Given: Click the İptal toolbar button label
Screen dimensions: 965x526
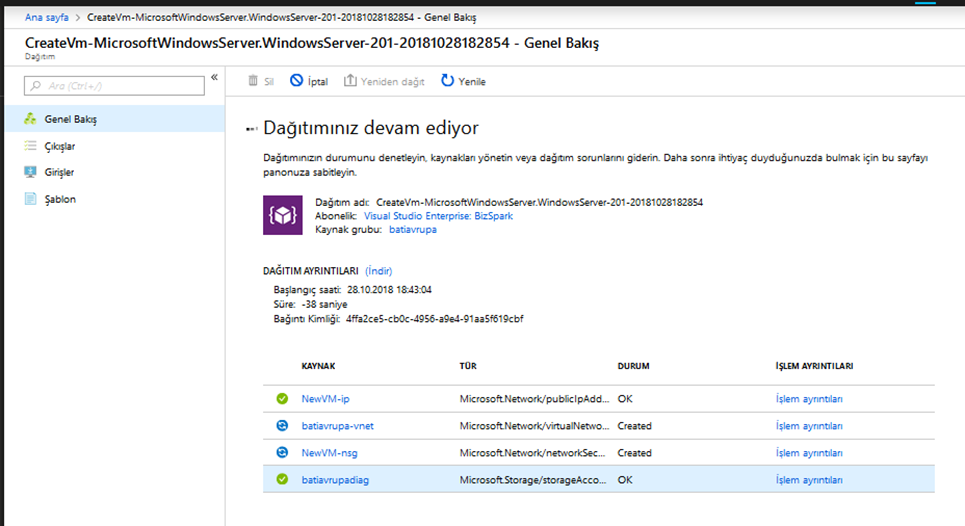Looking at the screenshot, I should (x=318, y=82).
